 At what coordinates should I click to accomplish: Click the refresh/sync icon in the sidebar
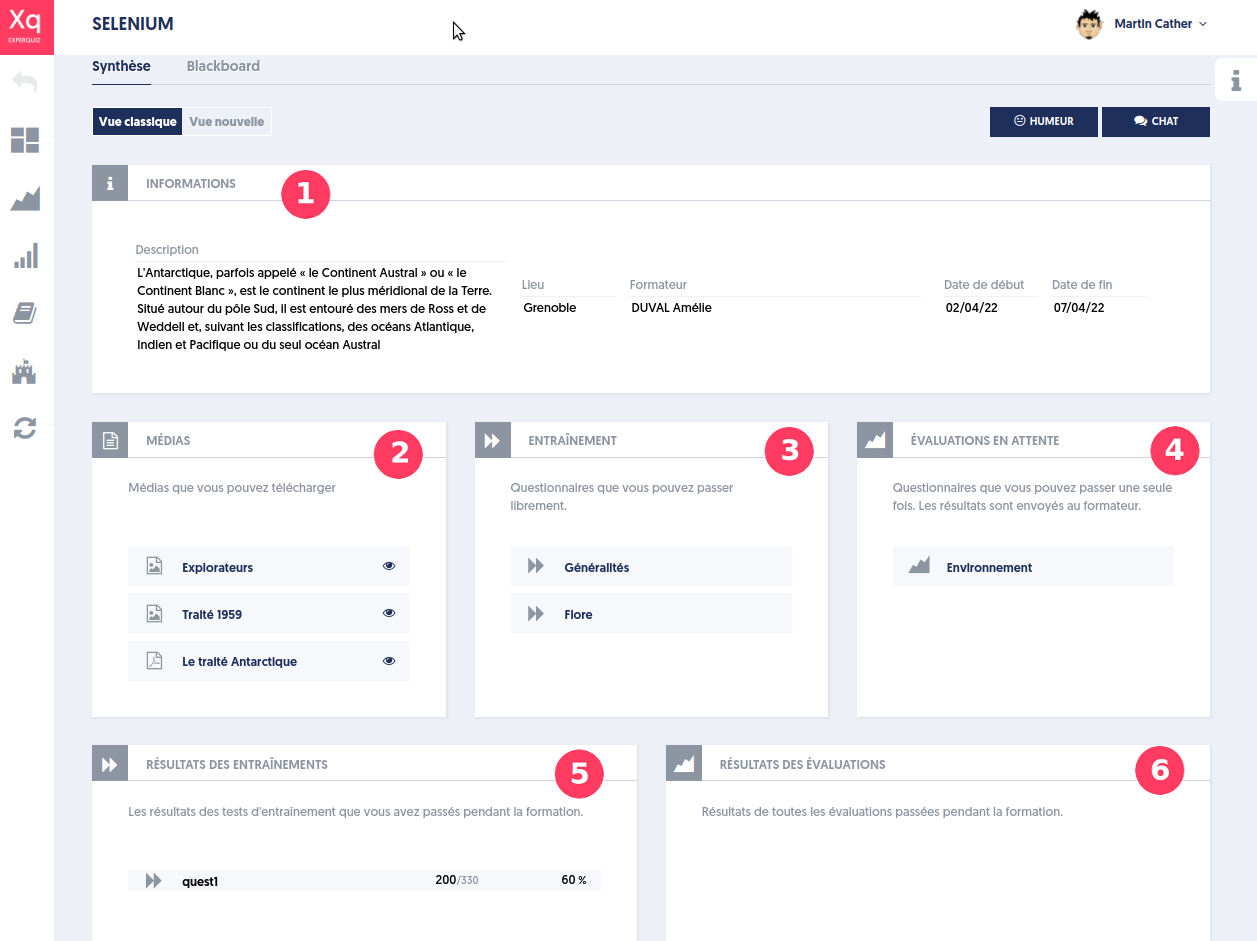[25, 428]
